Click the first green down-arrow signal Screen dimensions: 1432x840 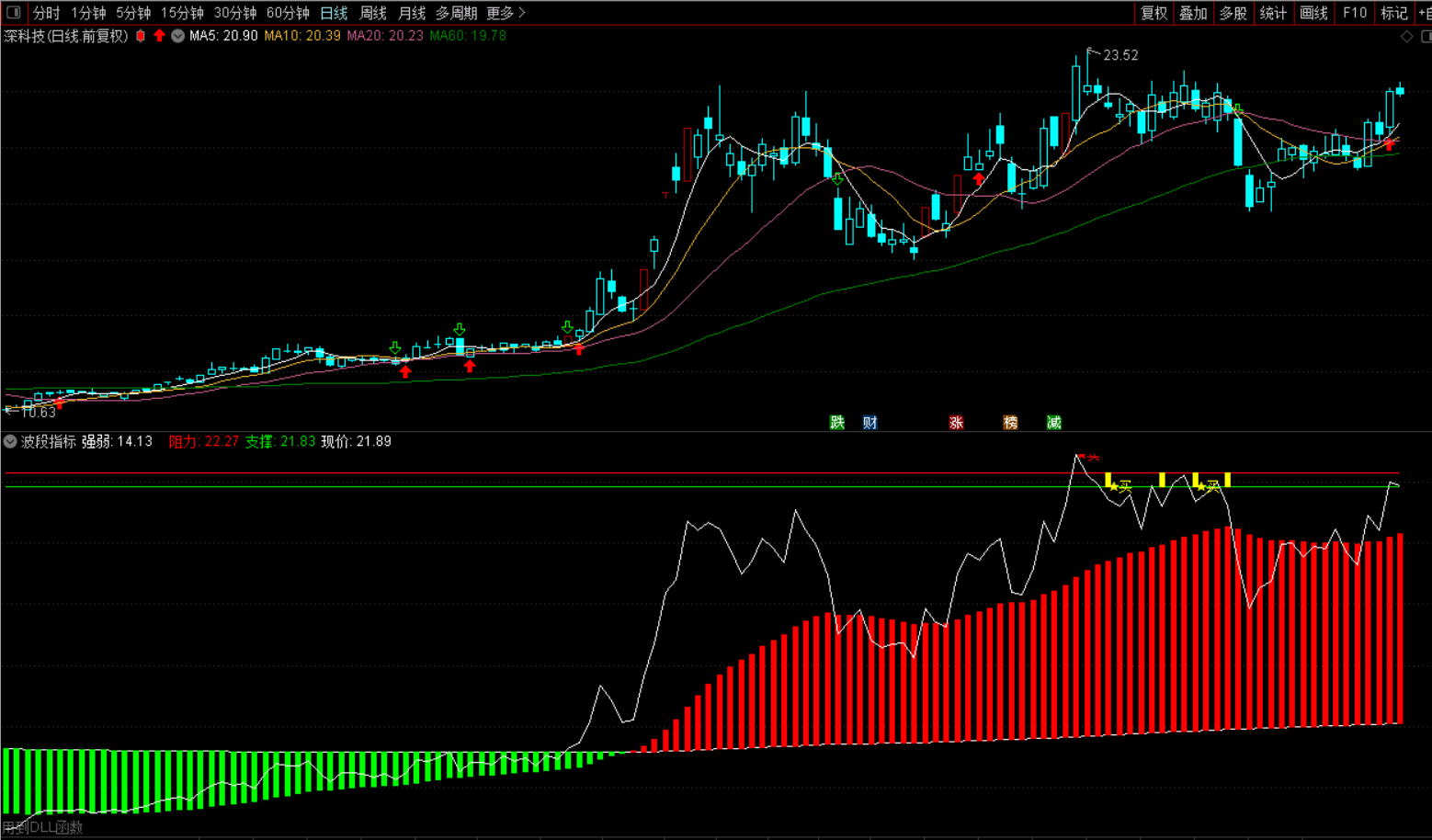pyautogui.click(x=395, y=348)
